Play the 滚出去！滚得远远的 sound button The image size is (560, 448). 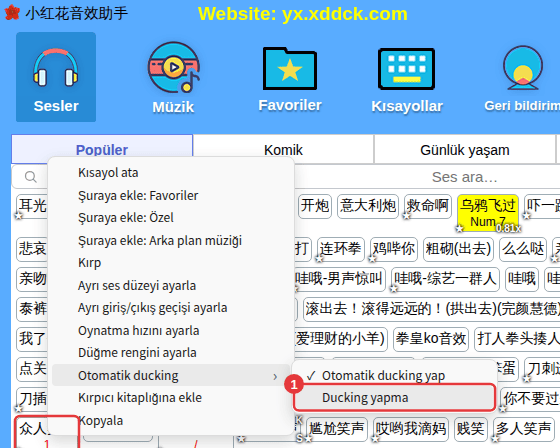point(431,309)
